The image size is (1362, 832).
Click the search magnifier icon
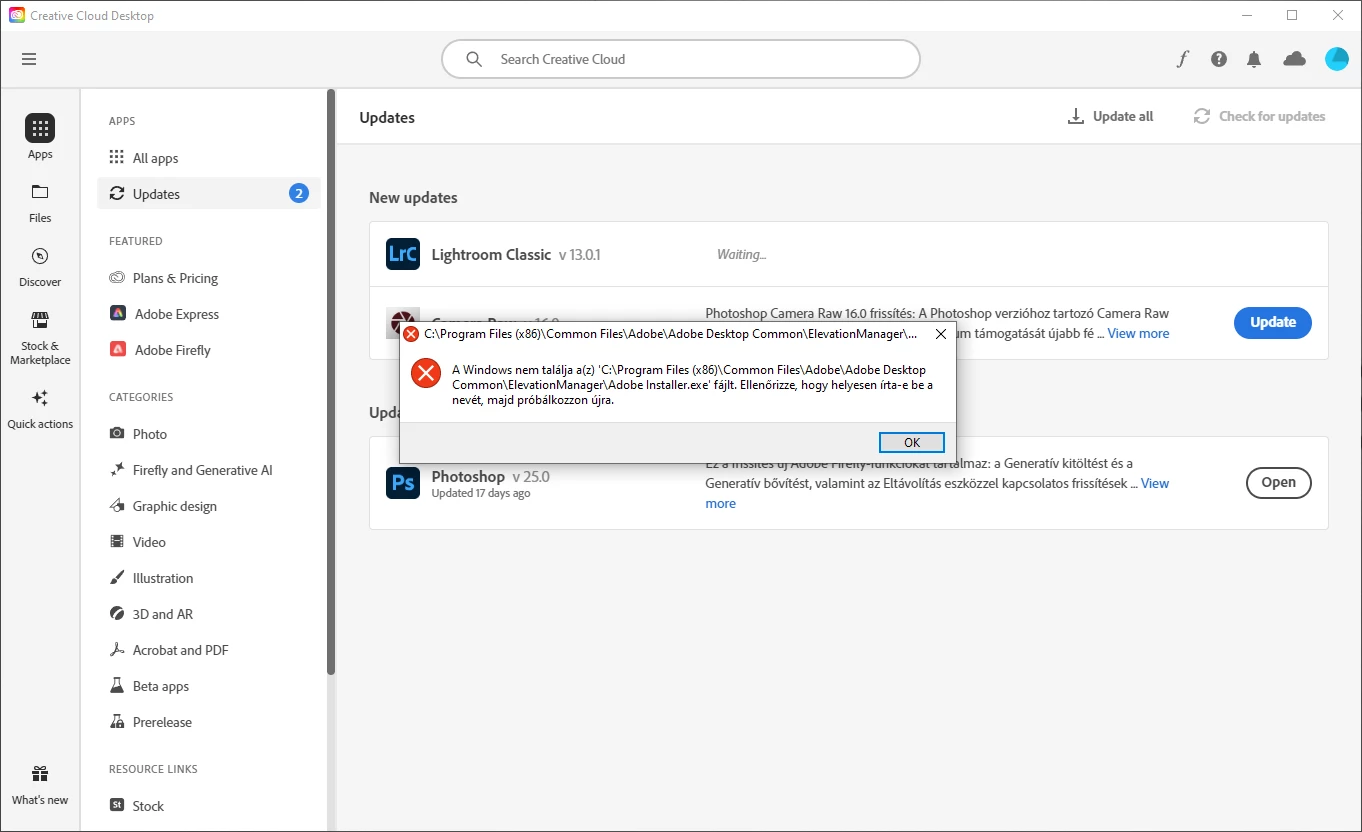coord(475,59)
